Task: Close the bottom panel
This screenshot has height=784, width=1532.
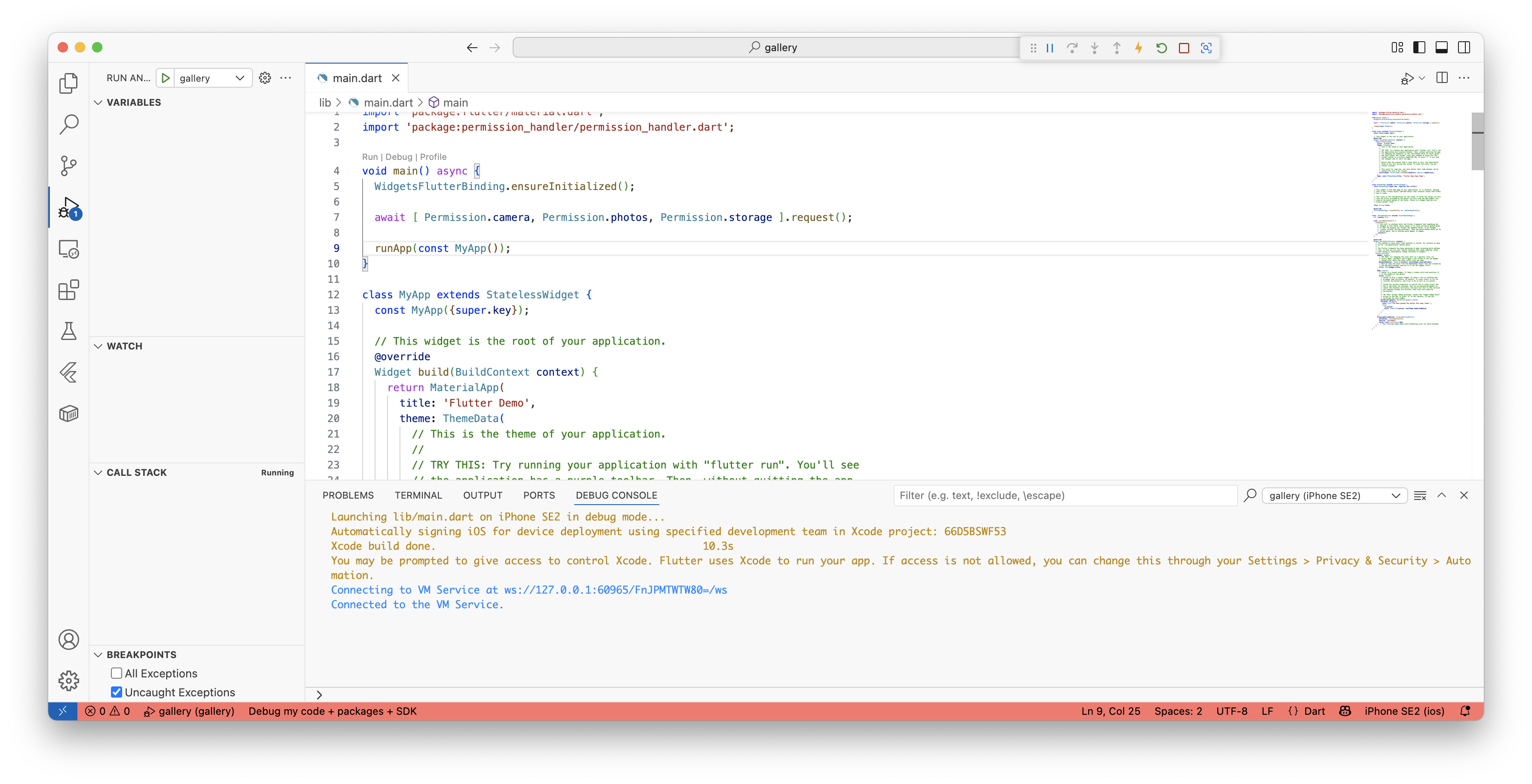Action: click(1464, 495)
